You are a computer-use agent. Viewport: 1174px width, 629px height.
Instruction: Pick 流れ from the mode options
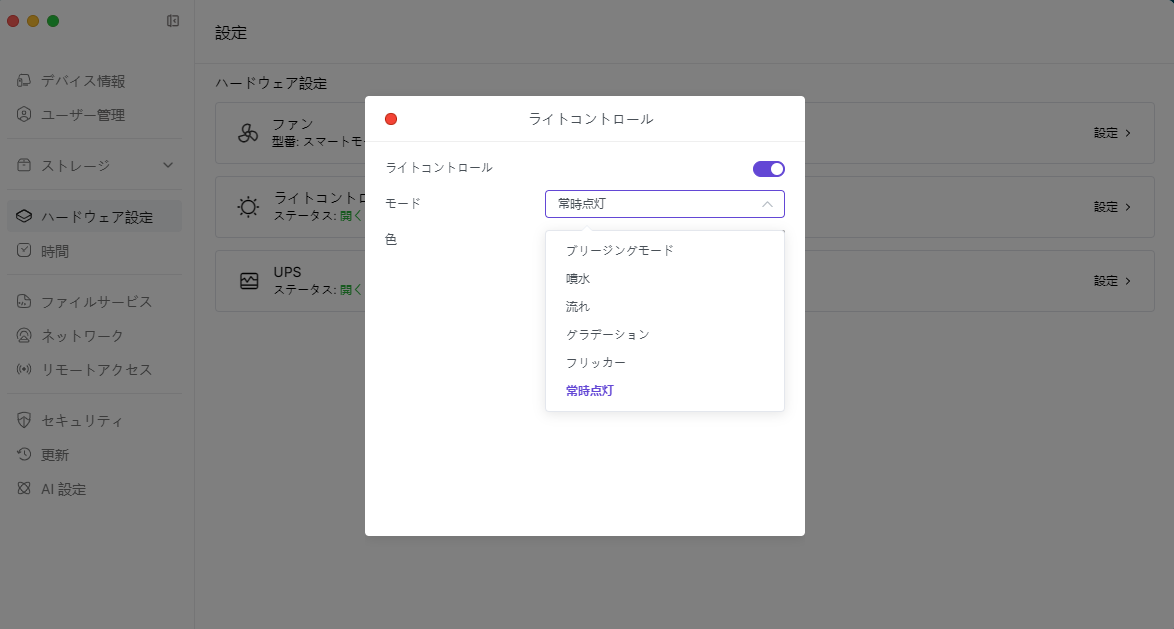[x=578, y=306]
